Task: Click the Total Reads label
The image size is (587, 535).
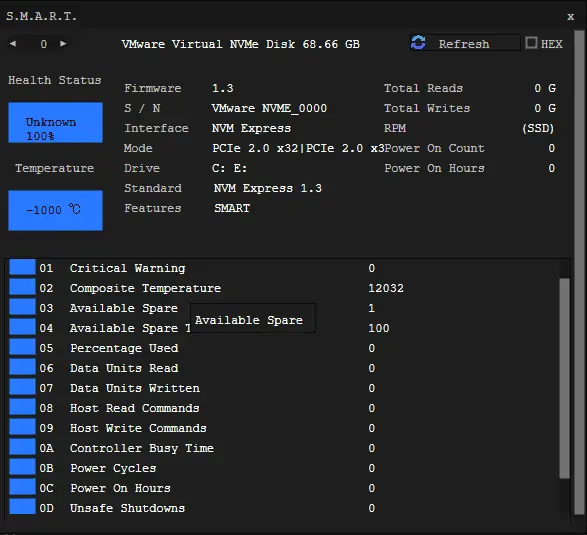Action: pyautogui.click(x=423, y=88)
